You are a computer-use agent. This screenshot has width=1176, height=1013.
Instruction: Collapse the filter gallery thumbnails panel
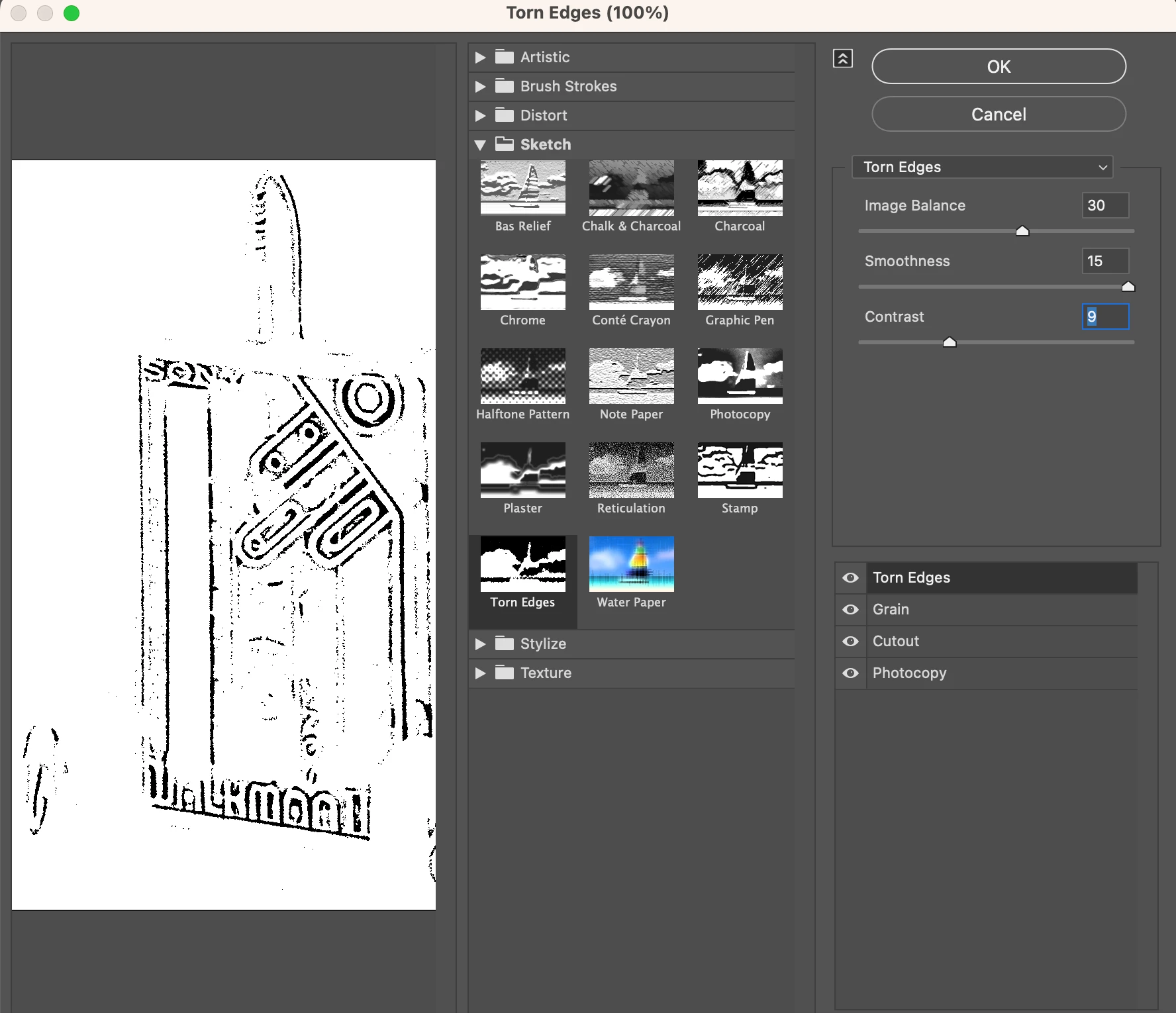pos(843,59)
